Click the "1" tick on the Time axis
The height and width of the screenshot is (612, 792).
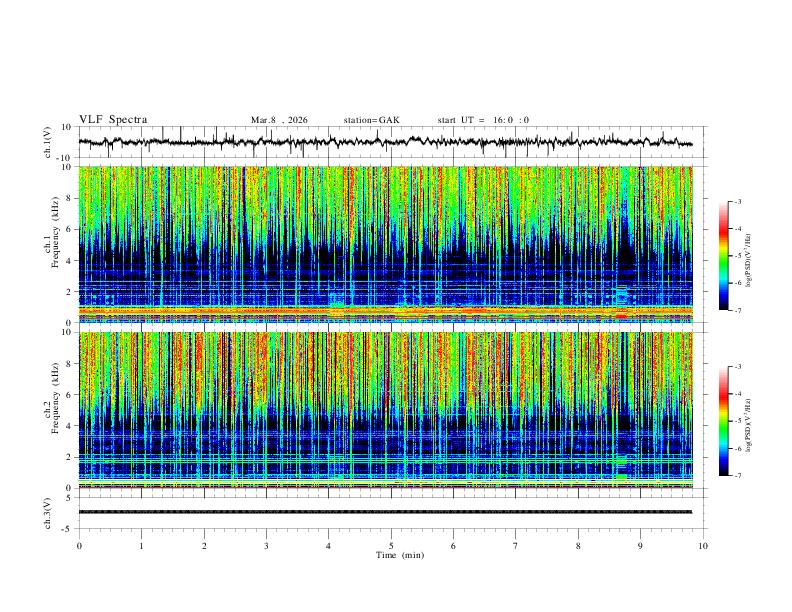pyautogui.click(x=141, y=546)
